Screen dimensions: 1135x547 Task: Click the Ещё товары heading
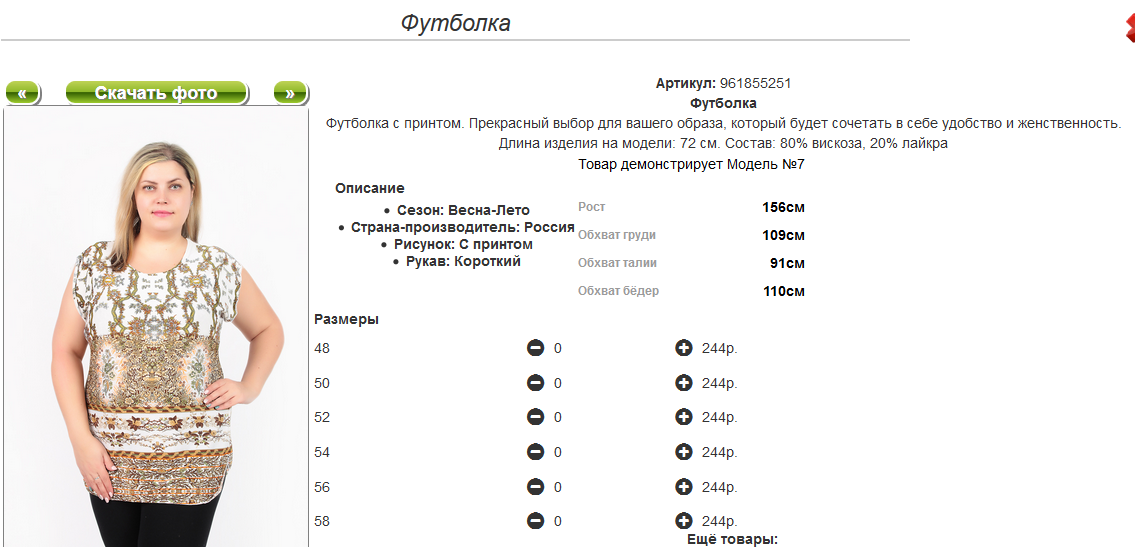tap(732, 540)
